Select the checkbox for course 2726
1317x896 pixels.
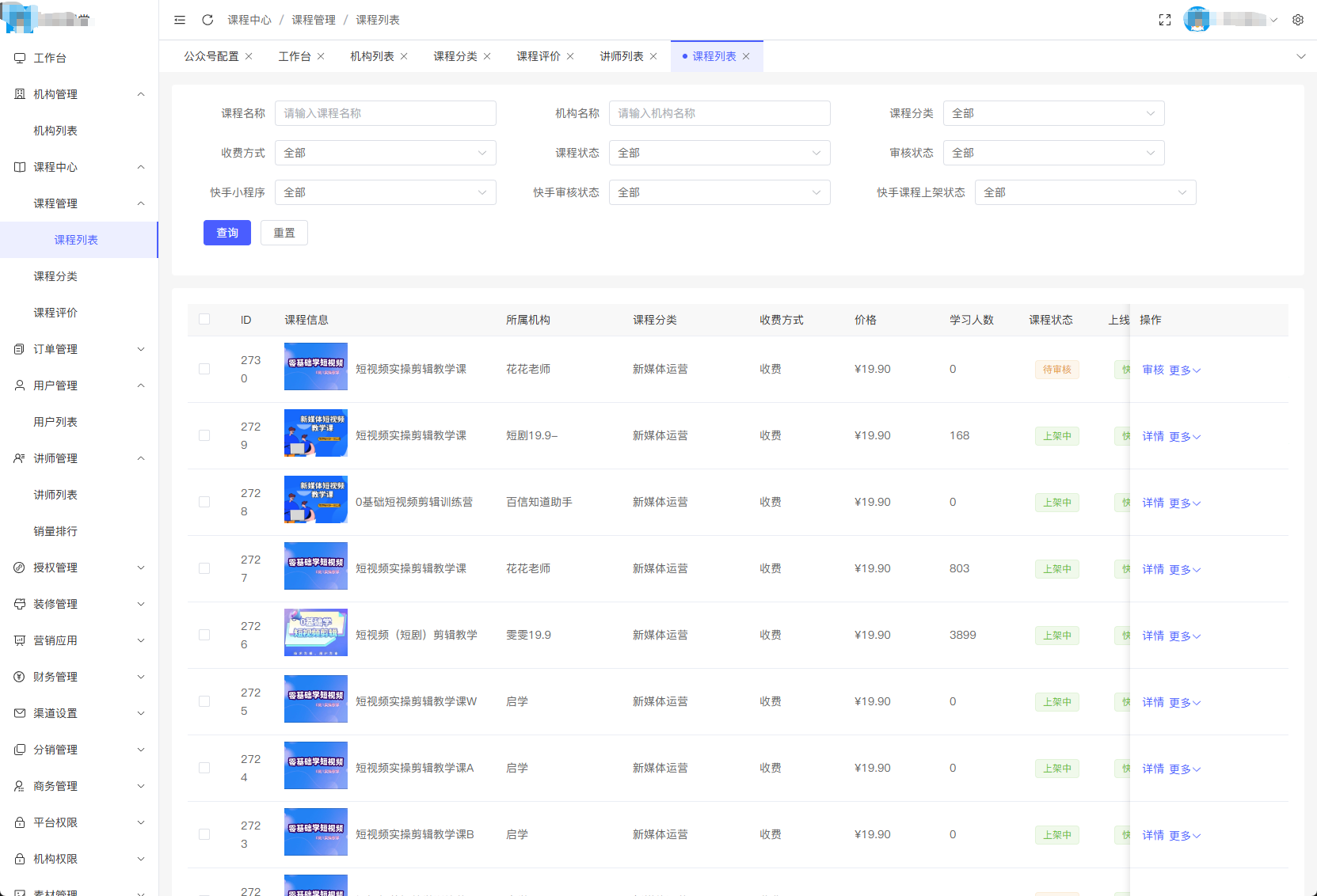(204, 635)
